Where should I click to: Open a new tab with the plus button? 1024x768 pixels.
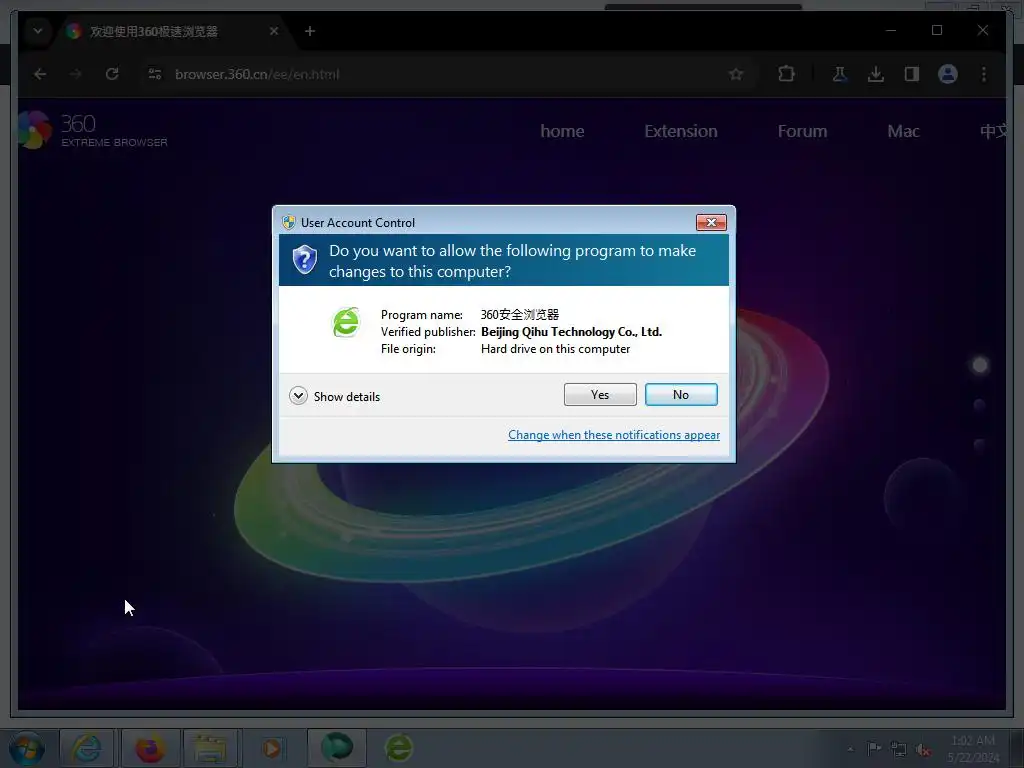(x=310, y=31)
